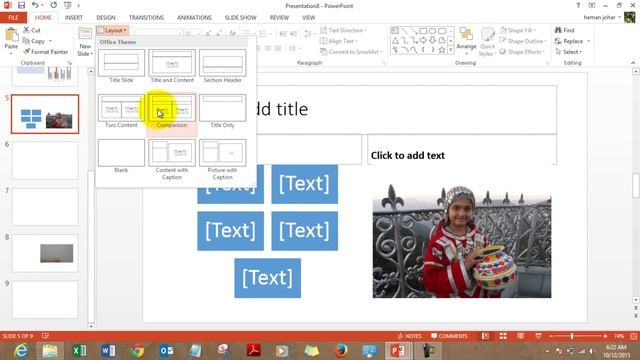
Task: Choose the Title and Content layout
Action: [172, 66]
